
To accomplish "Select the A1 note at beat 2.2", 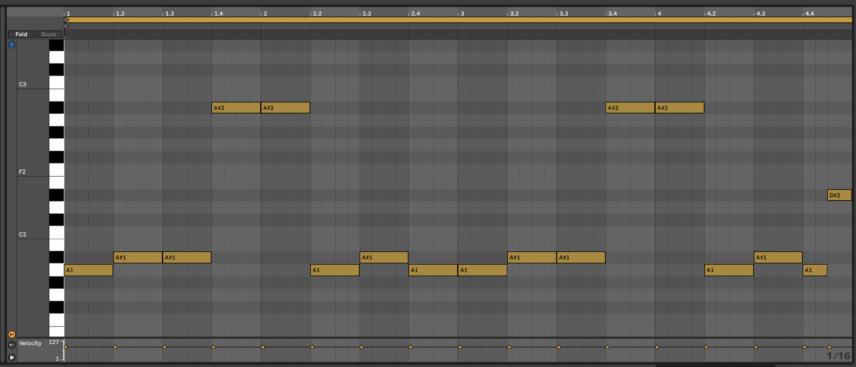I will pyautogui.click(x=335, y=270).
